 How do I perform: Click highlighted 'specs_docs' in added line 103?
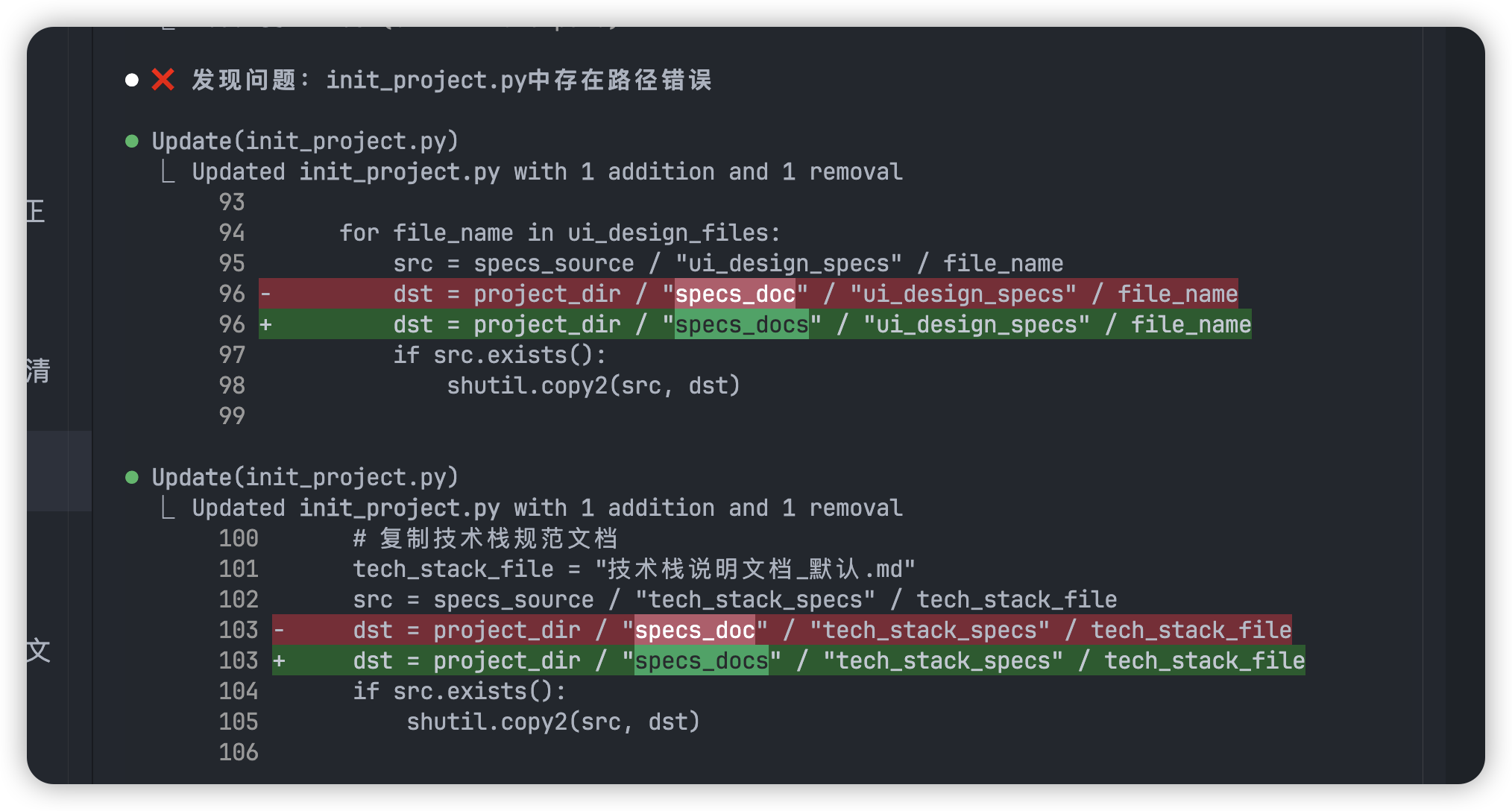pos(701,660)
